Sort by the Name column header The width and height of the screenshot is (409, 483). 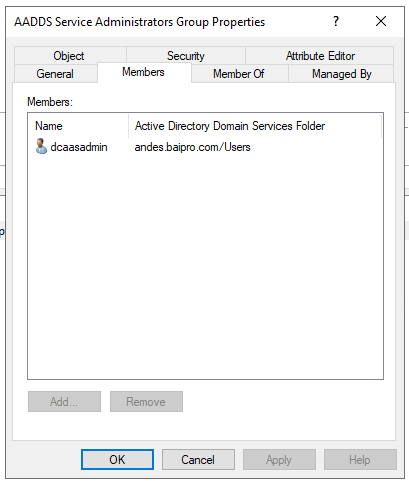78,126
